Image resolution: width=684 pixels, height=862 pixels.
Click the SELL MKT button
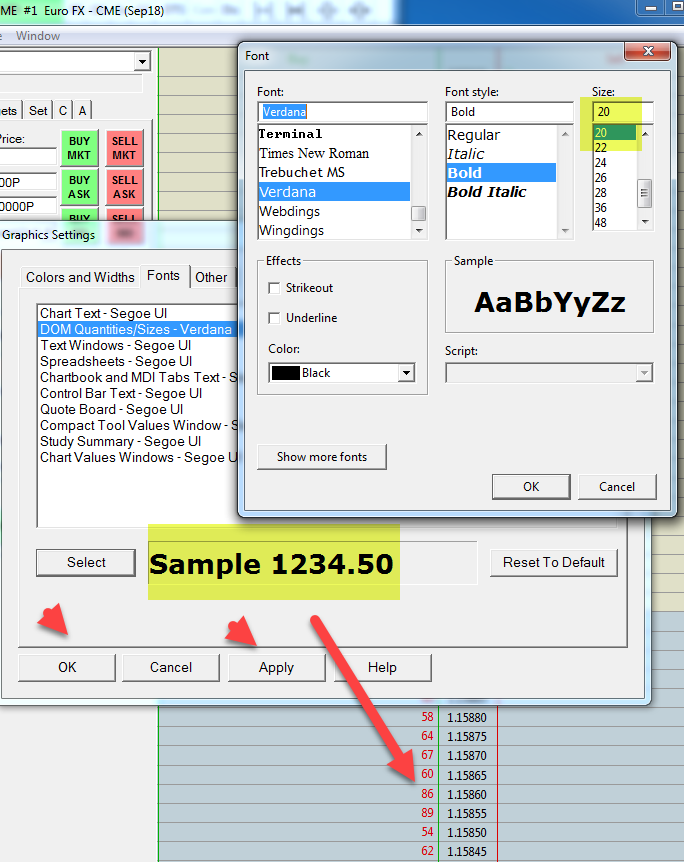tap(124, 148)
